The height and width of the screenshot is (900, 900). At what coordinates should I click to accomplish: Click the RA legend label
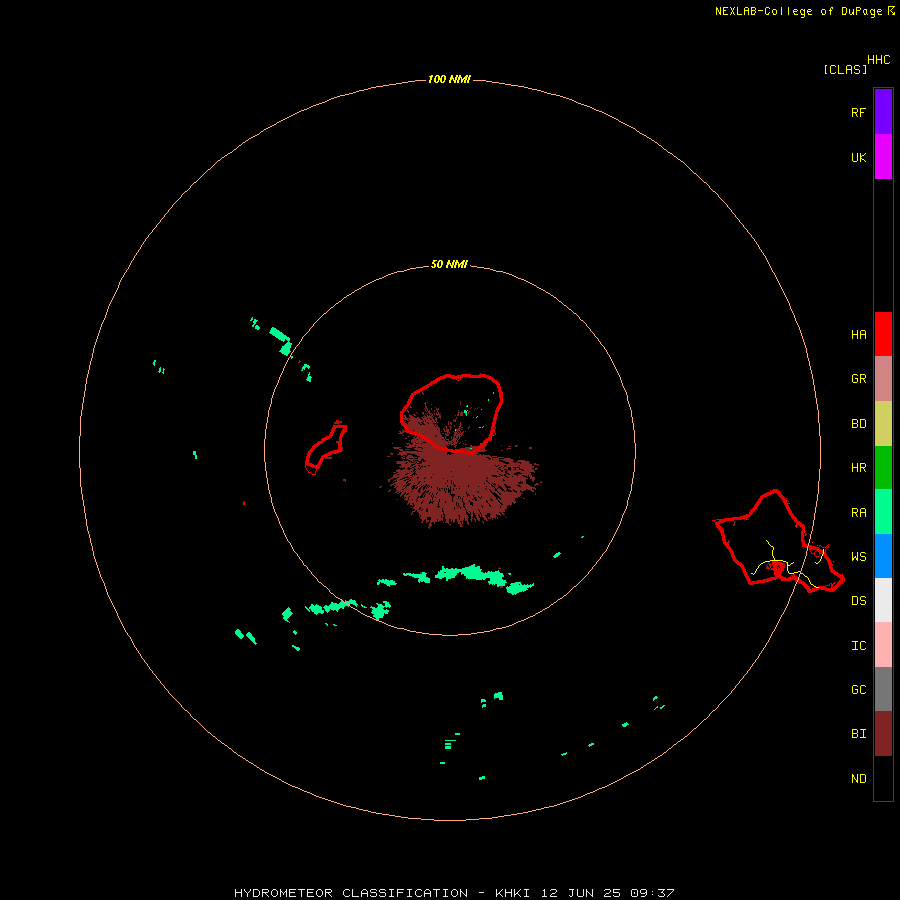click(858, 513)
